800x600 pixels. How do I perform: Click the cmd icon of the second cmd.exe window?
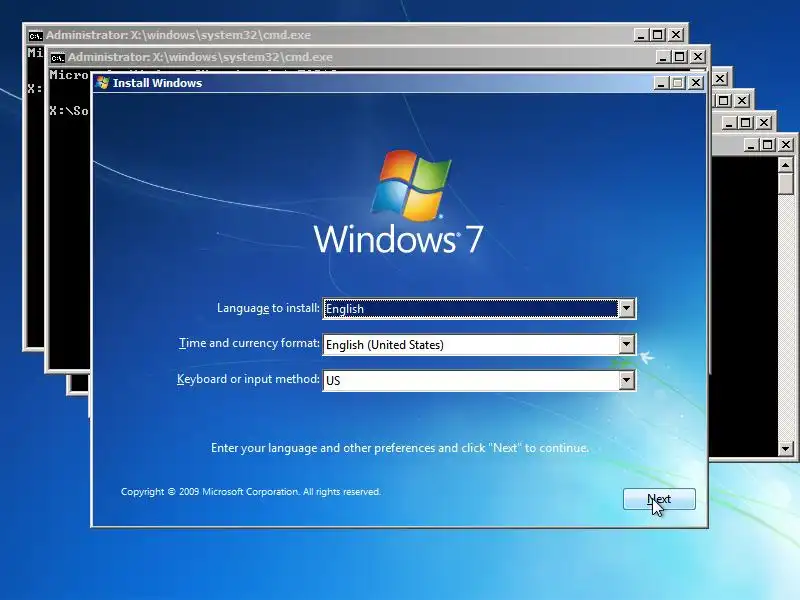(57, 58)
